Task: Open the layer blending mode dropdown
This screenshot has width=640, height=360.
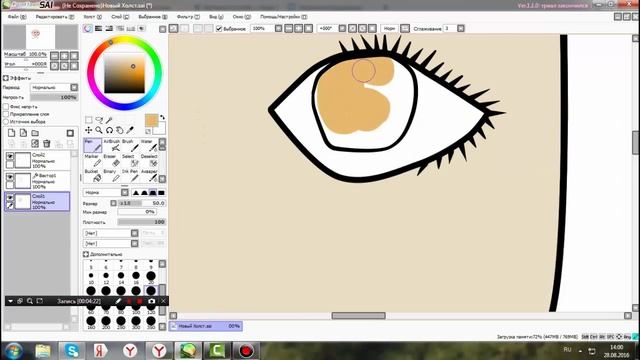Action: (x=74, y=87)
